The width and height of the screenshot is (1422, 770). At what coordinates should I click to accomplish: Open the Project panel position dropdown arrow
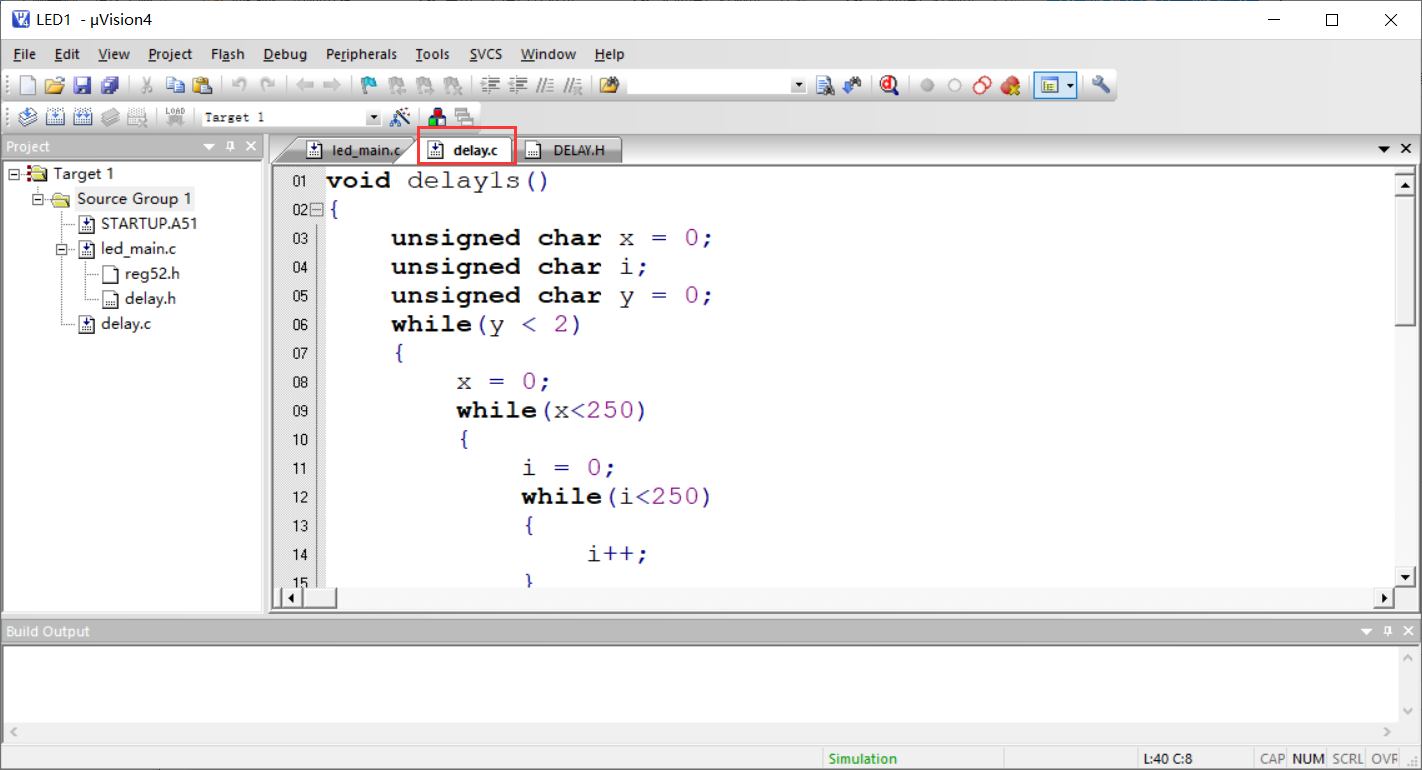tap(209, 147)
